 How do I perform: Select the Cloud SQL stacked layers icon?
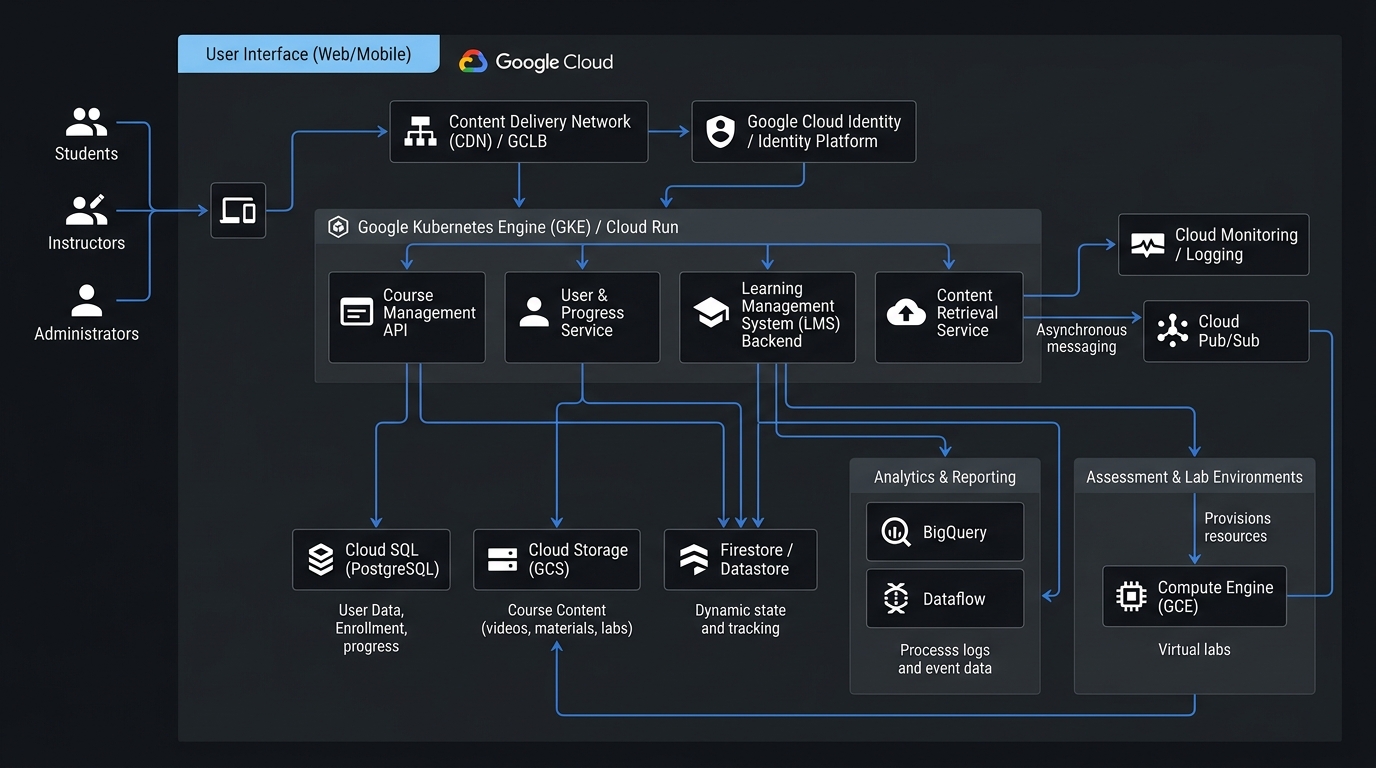coord(320,560)
